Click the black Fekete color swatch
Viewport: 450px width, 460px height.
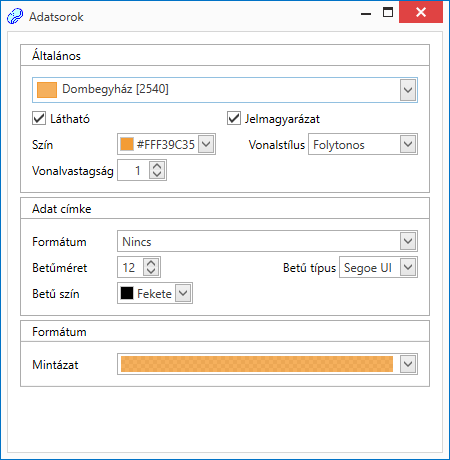click(x=127, y=293)
